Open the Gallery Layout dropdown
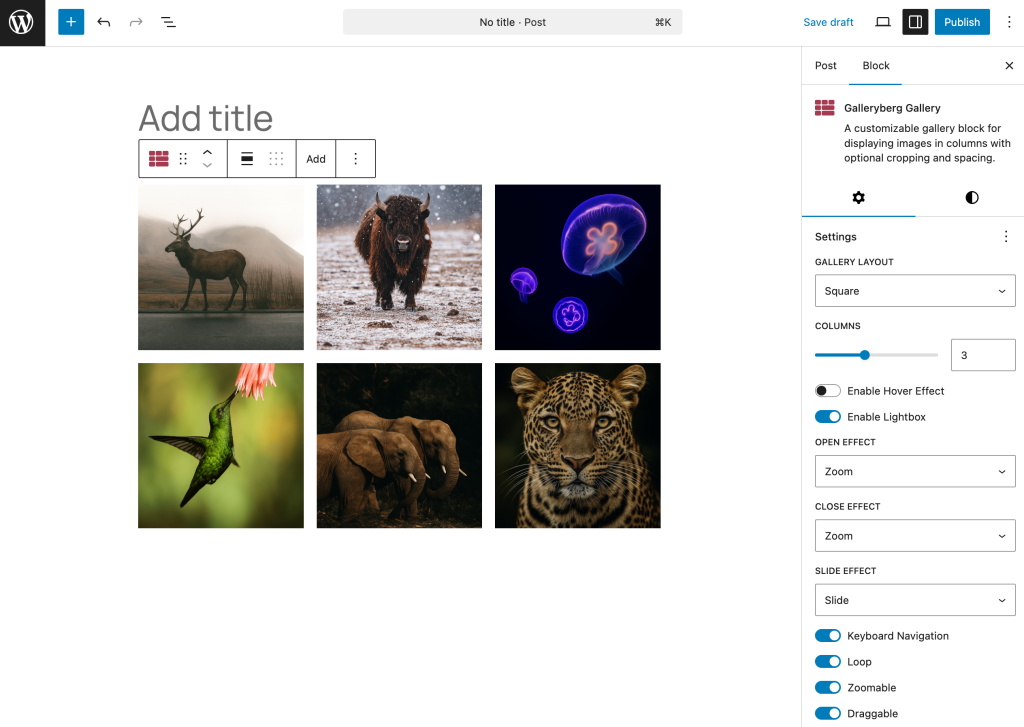This screenshot has width=1024, height=727. click(x=914, y=291)
